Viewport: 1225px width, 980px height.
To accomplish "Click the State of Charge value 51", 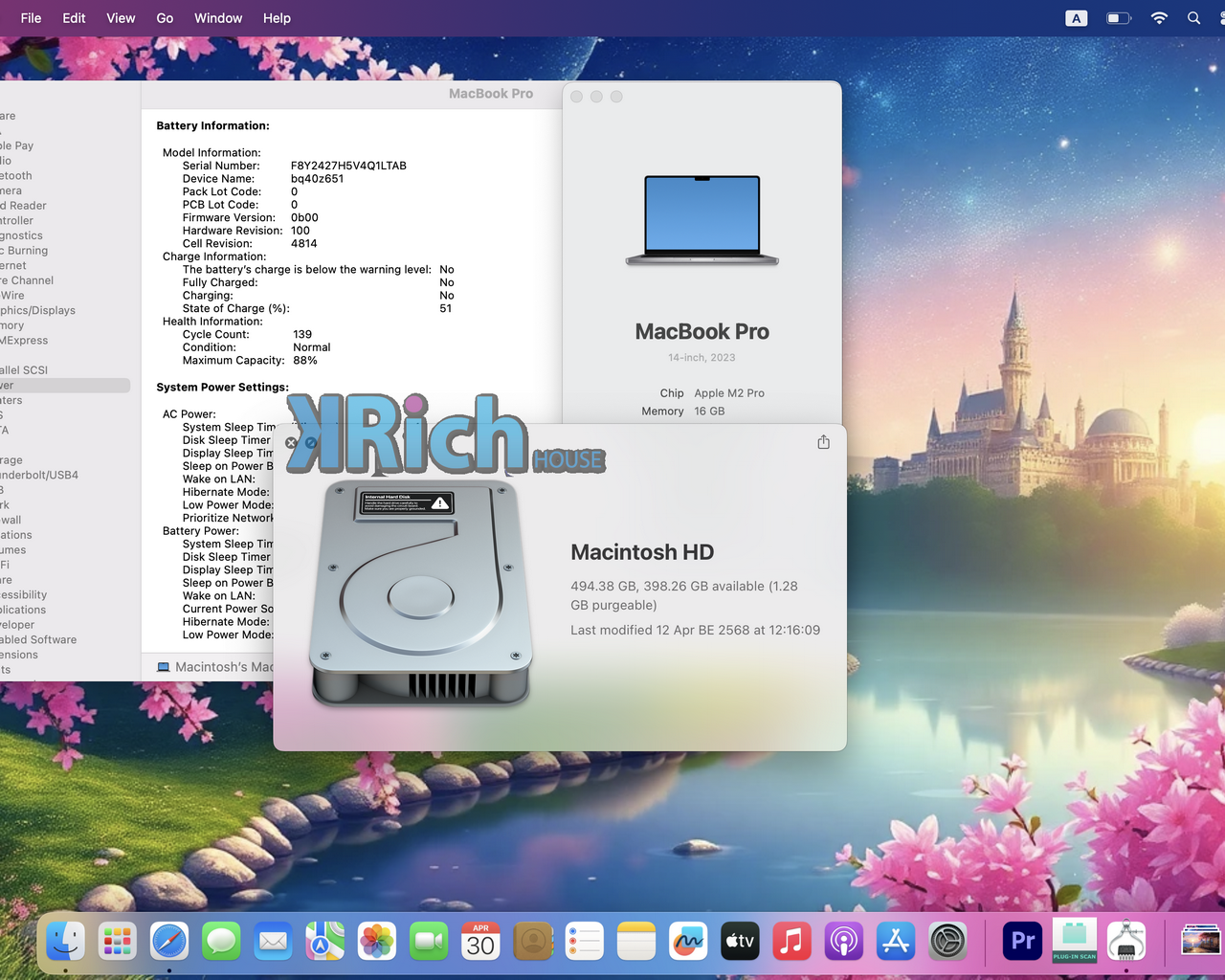I will coord(446,308).
